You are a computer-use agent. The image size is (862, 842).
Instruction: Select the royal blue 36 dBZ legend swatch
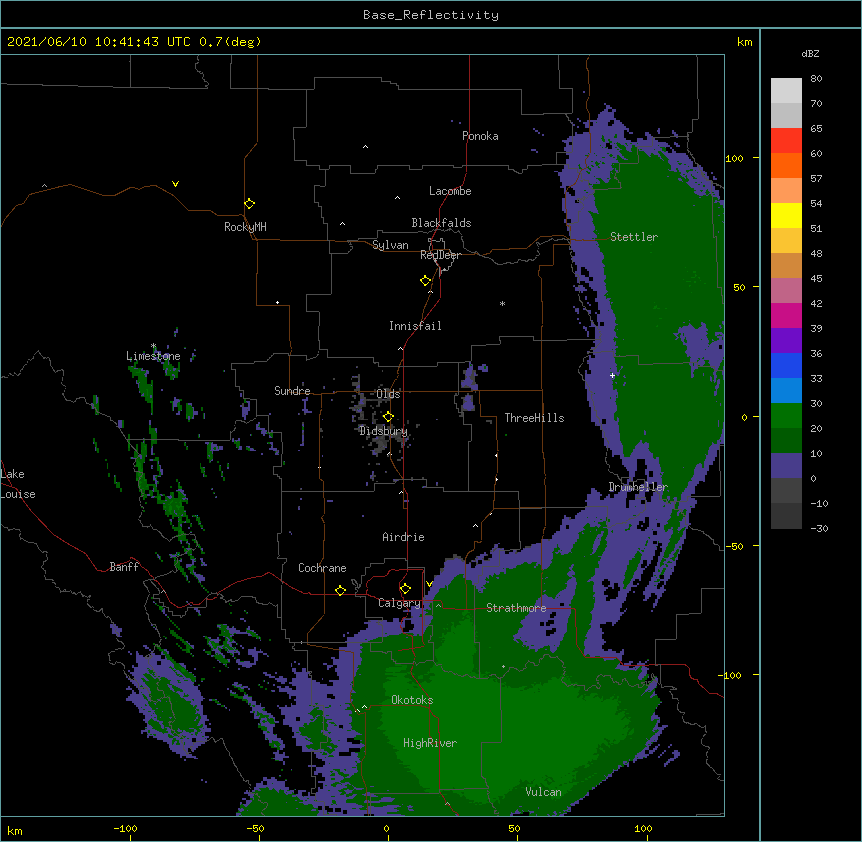pos(786,365)
